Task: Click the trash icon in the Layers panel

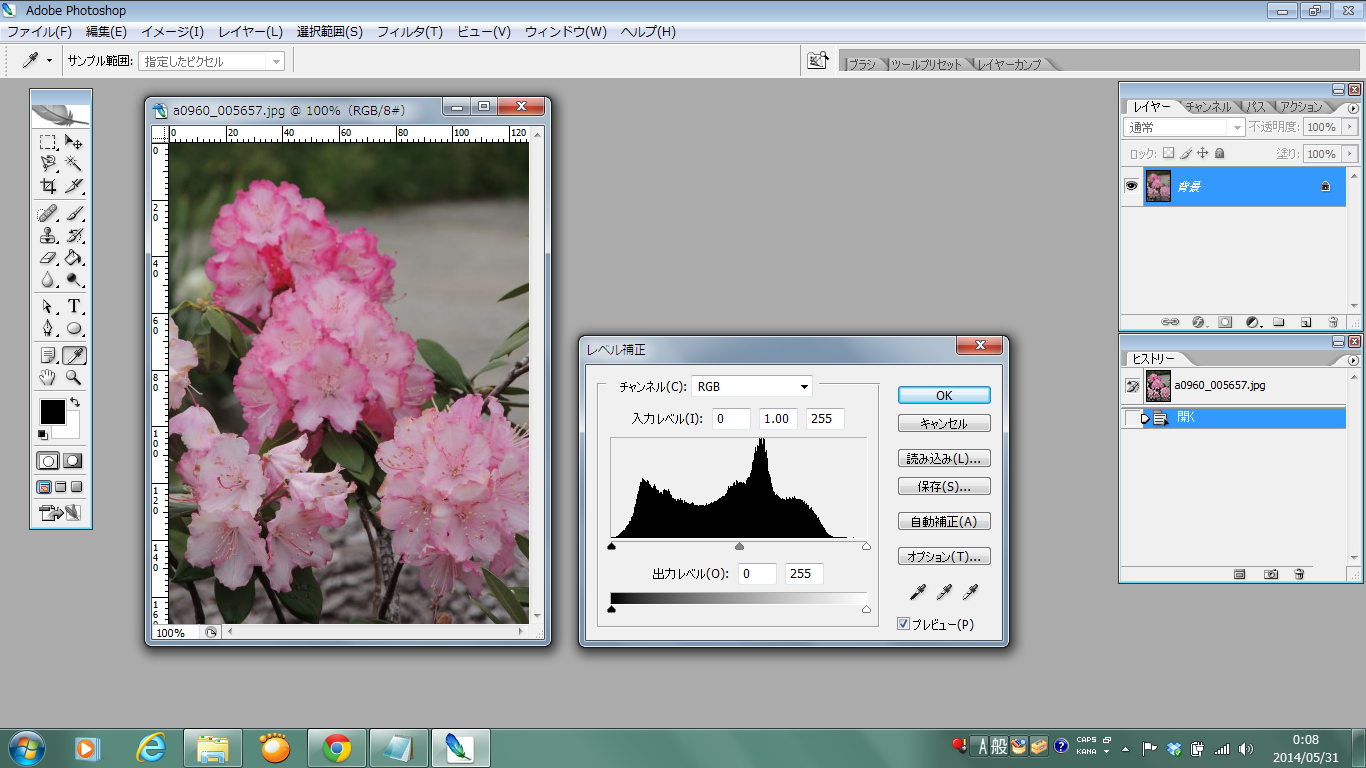Action: tap(1333, 322)
